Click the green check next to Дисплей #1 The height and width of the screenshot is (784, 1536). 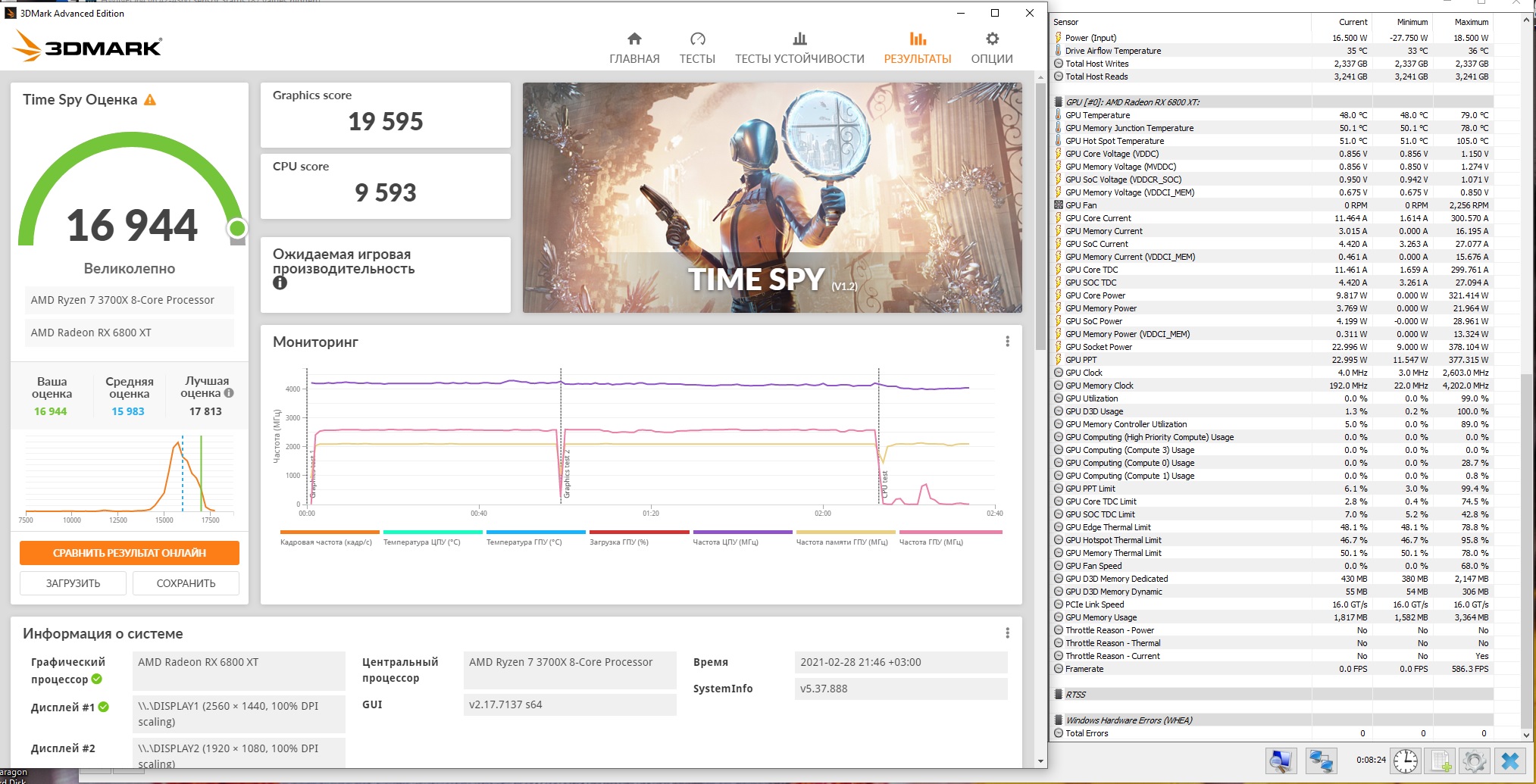pyautogui.click(x=104, y=707)
